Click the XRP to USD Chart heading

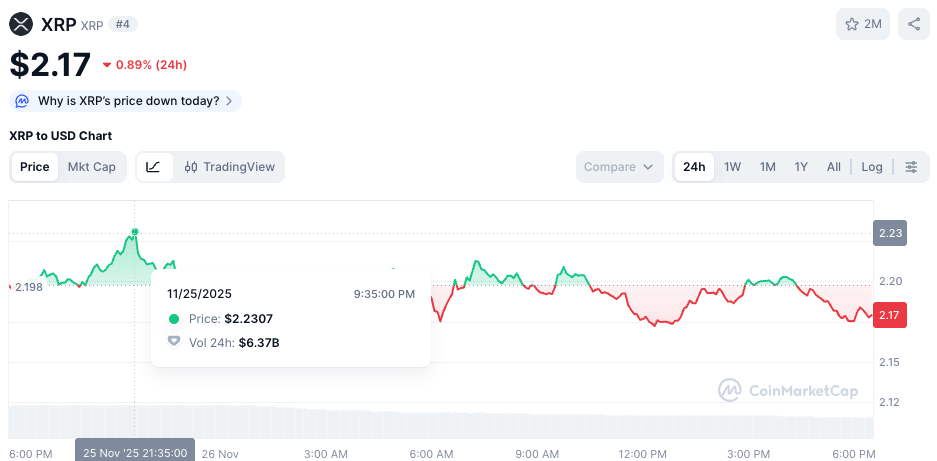pyautogui.click(x=60, y=136)
